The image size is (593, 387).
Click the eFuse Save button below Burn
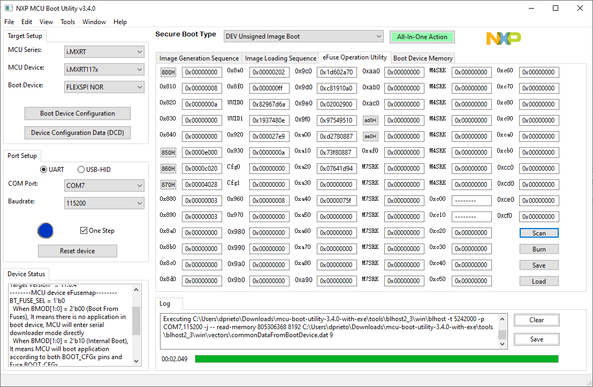(x=539, y=265)
